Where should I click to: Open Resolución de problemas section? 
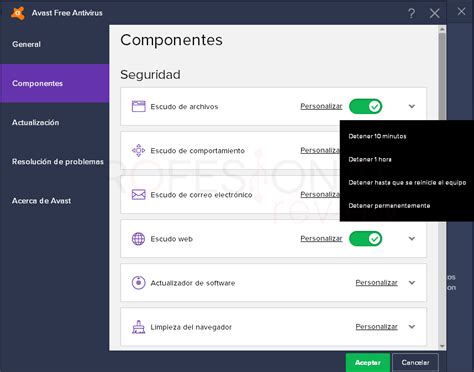tap(55, 162)
